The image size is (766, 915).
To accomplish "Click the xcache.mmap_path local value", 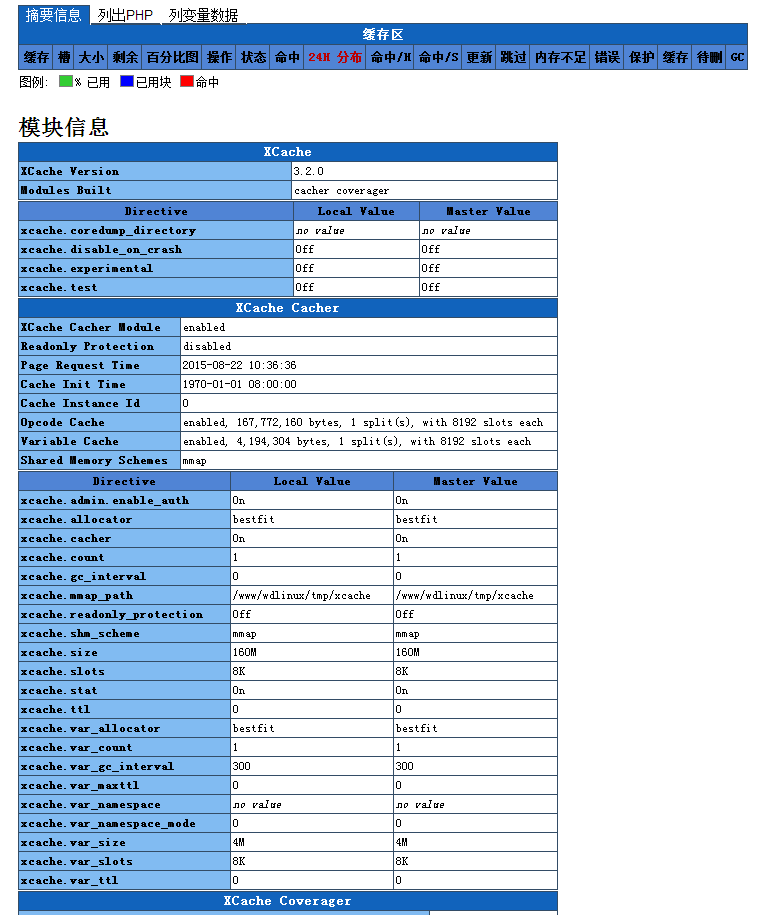I will click(x=302, y=595).
